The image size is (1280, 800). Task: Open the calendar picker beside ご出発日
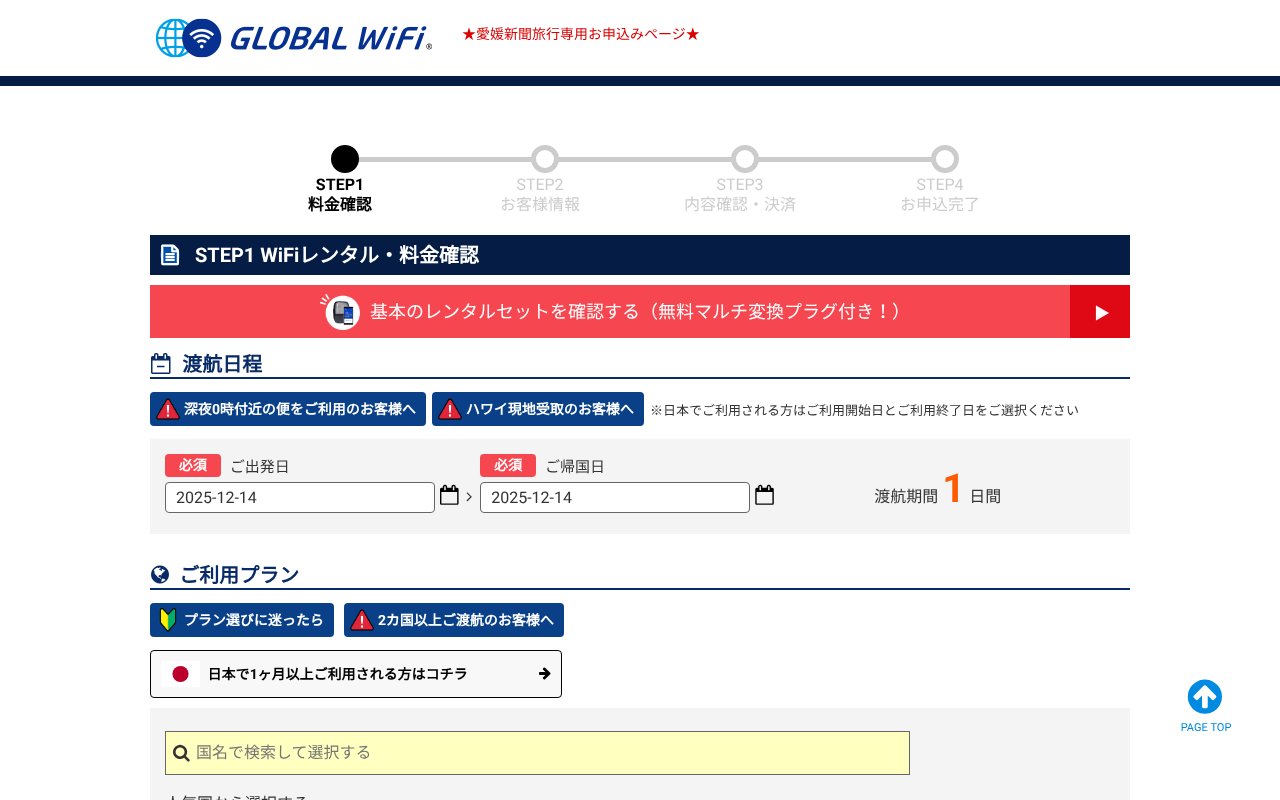coord(449,494)
